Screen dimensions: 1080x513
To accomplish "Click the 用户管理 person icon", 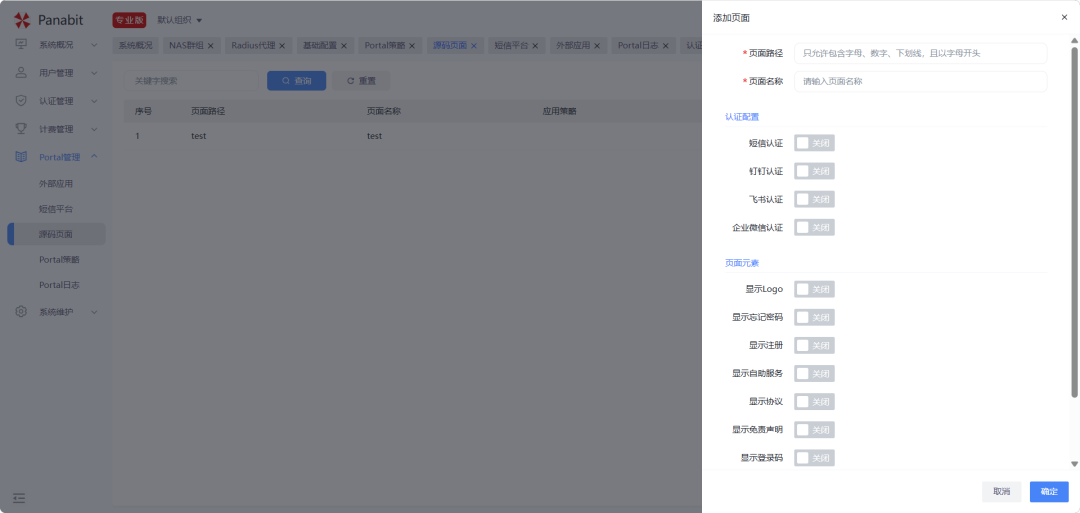I will point(21,72).
